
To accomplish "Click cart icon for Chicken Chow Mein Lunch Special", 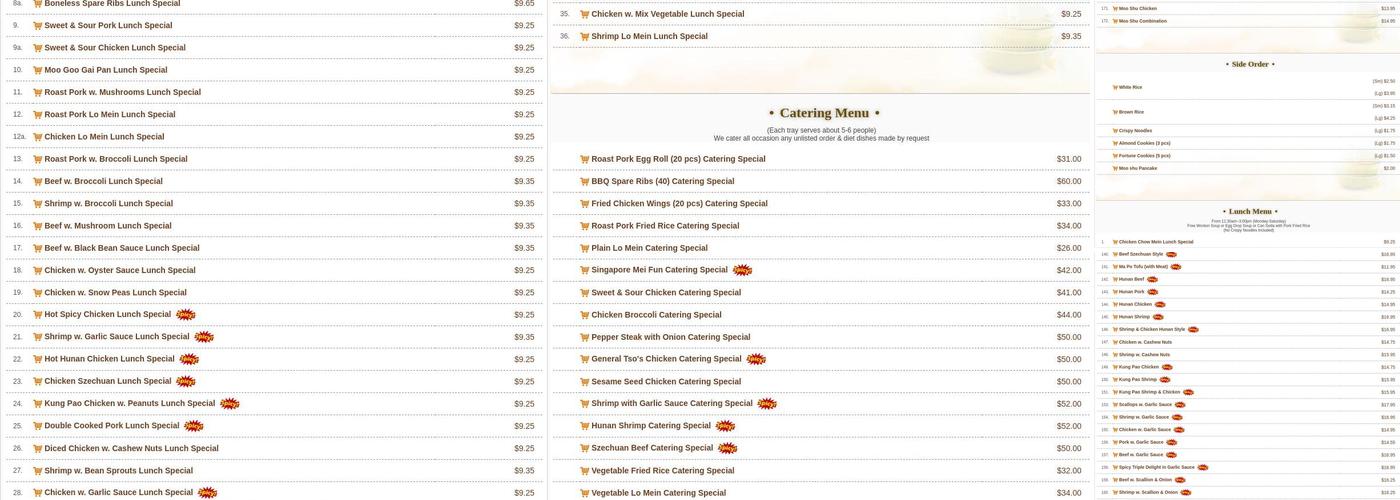I will [1115, 242].
